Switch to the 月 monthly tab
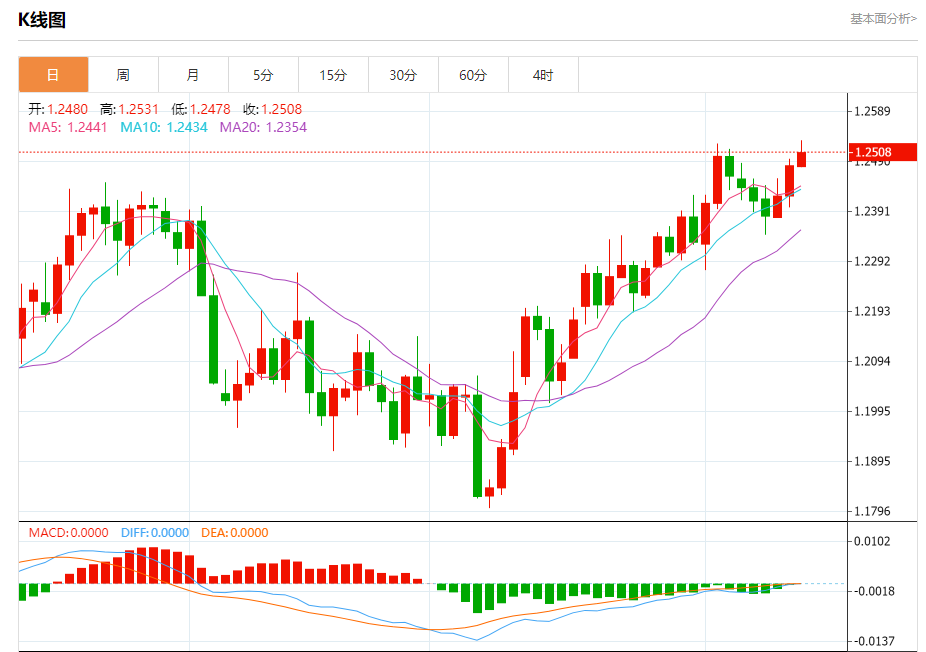The width and height of the screenshot is (926, 652). tap(193, 75)
